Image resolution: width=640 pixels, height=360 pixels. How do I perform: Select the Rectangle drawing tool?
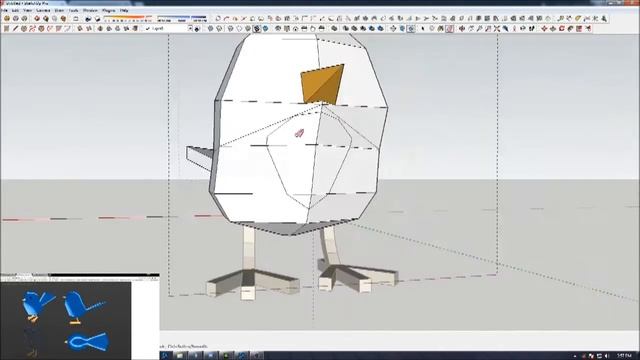click(x=7, y=29)
